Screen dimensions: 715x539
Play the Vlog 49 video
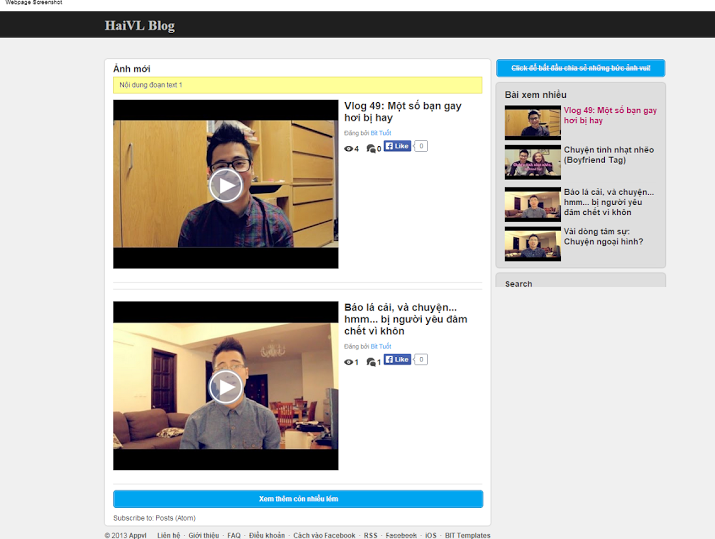coord(226,185)
